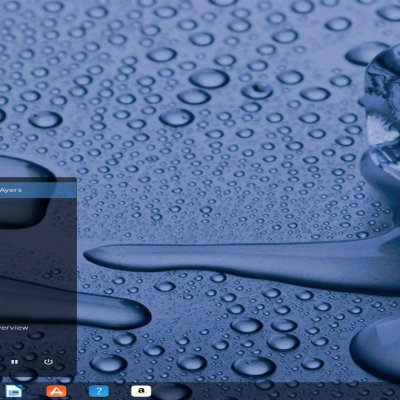The width and height of the screenshot is (400, 400).
Task: Open the LibreOffice document icon in the dock
Action: click(14, 391)
